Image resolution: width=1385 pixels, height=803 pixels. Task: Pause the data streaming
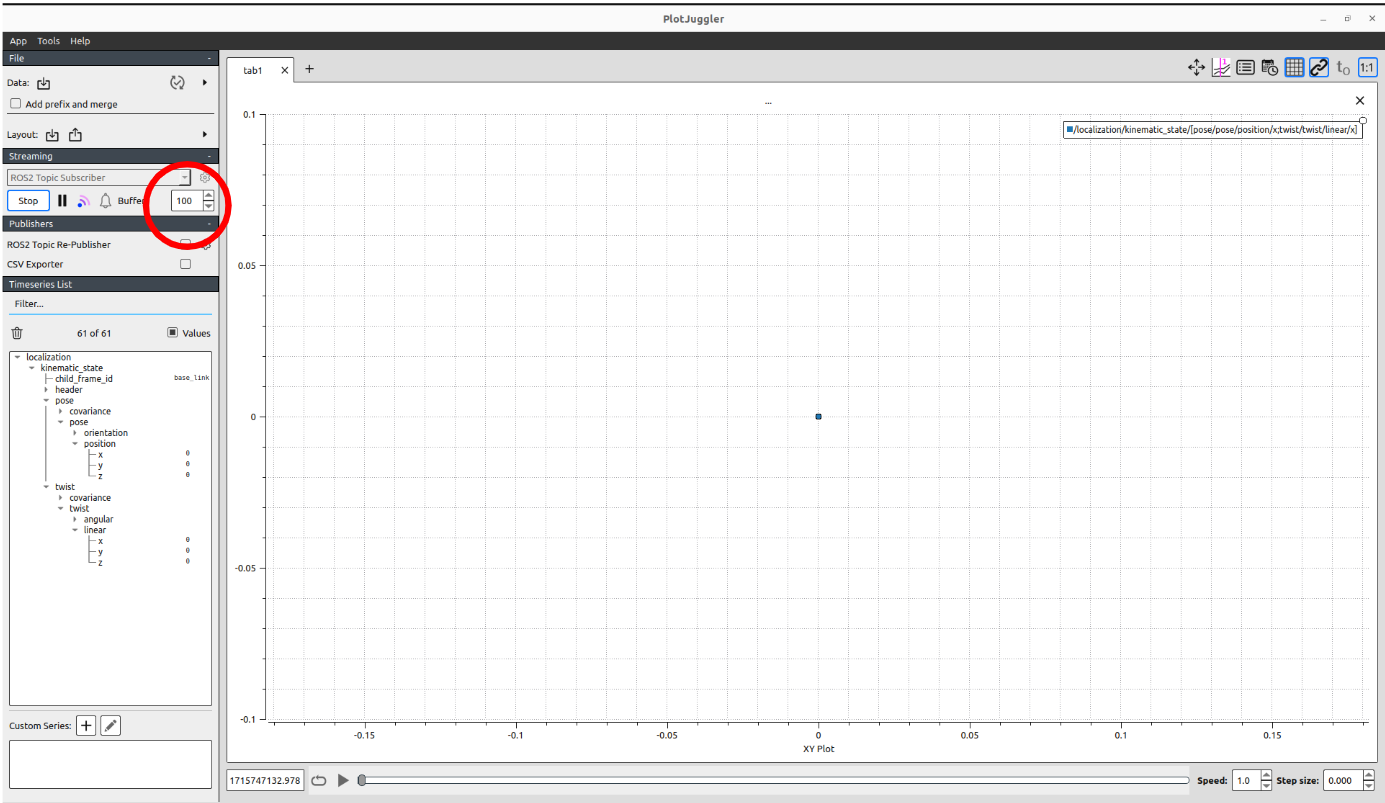[62, 201]
